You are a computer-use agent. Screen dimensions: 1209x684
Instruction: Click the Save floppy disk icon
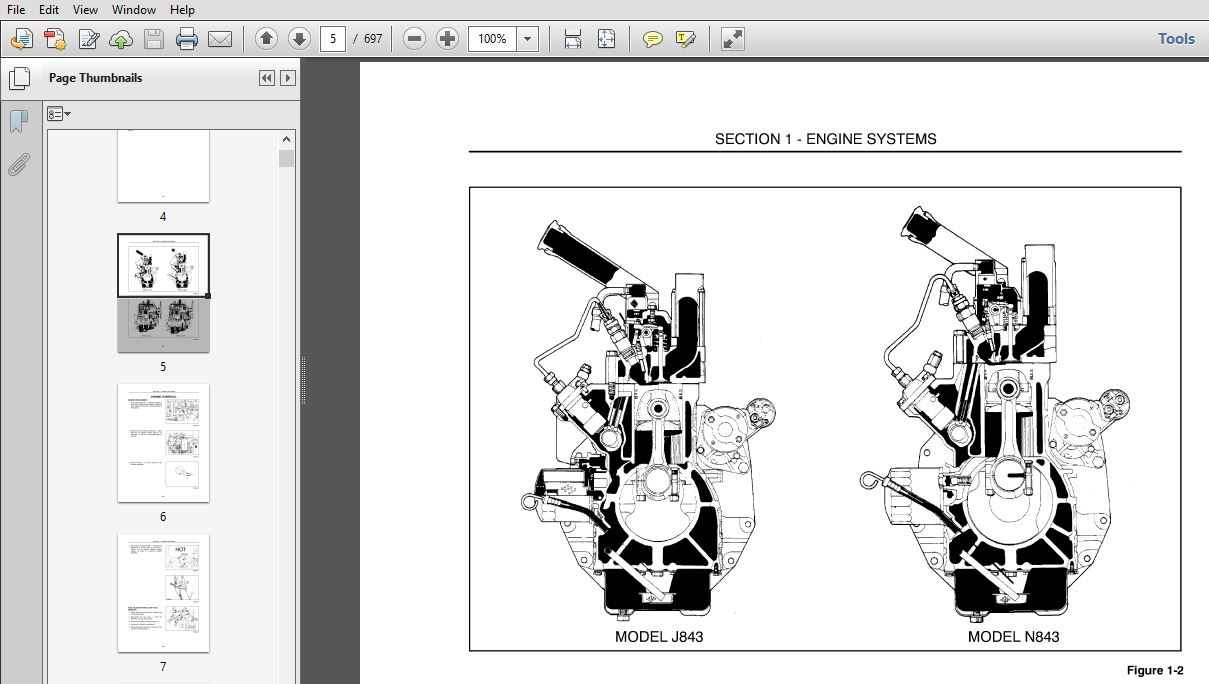point(153,39)
